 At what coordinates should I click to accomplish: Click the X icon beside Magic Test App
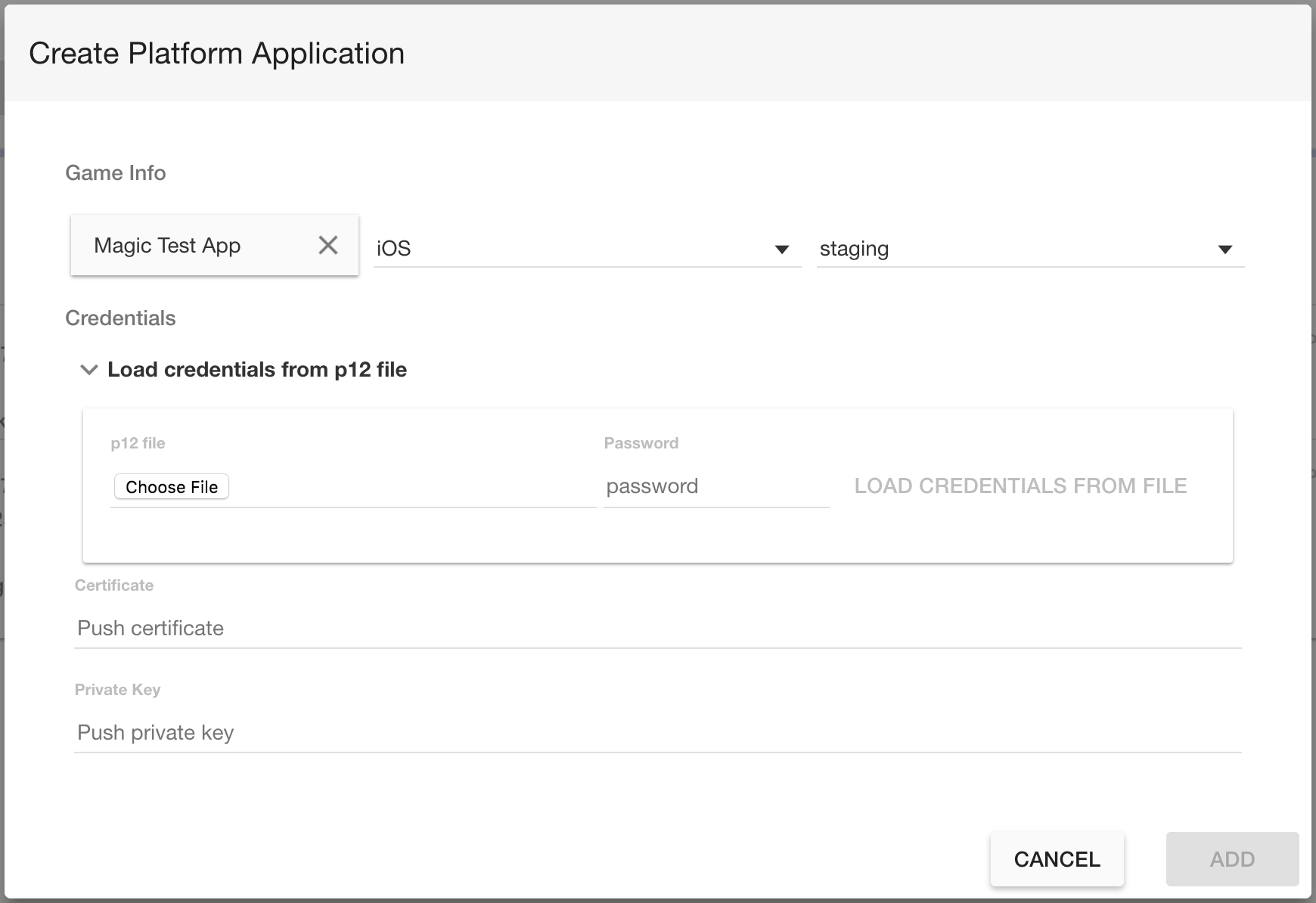328,245
